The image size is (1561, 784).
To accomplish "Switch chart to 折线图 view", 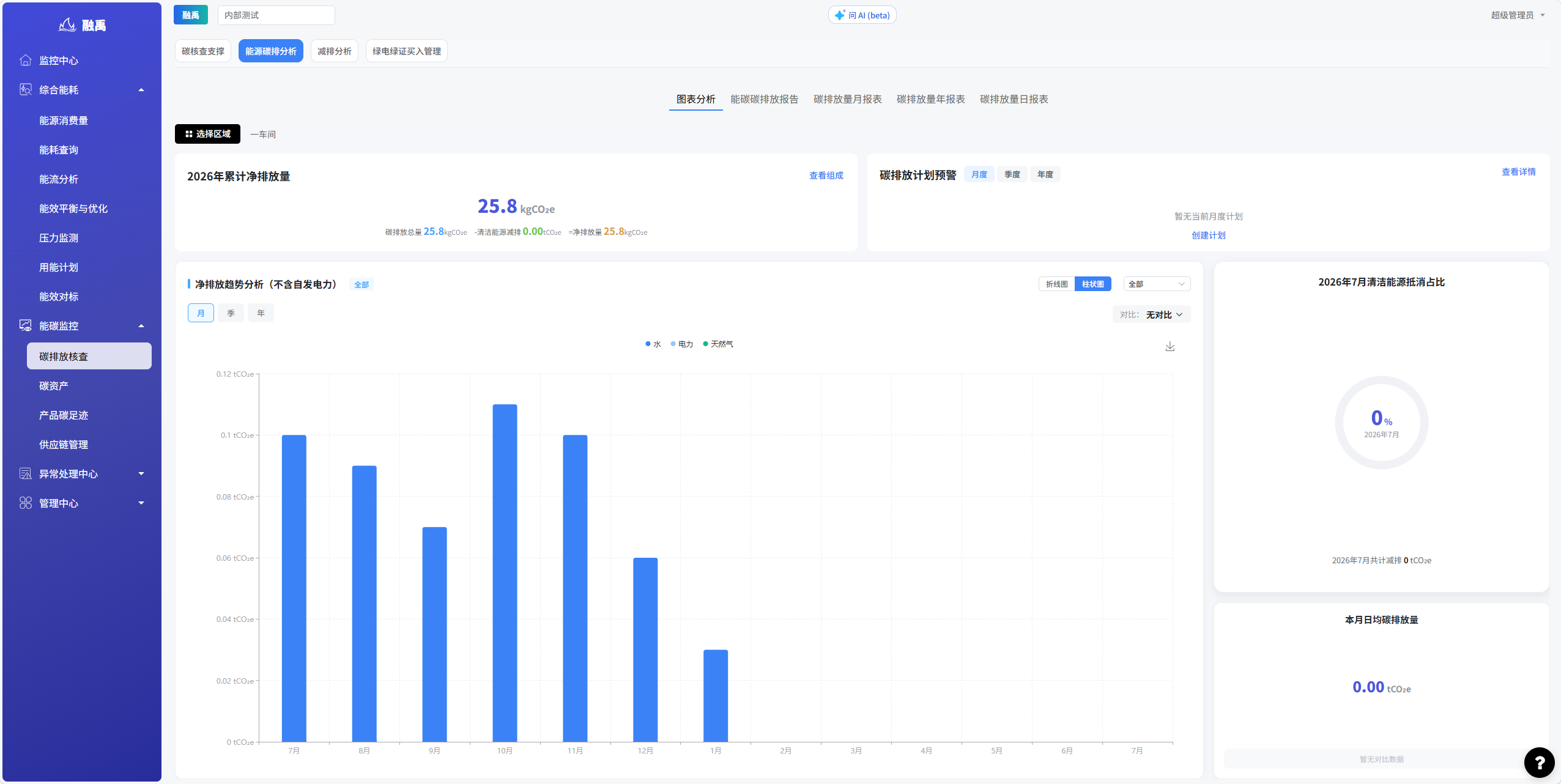I will (x=1056, y=284).
